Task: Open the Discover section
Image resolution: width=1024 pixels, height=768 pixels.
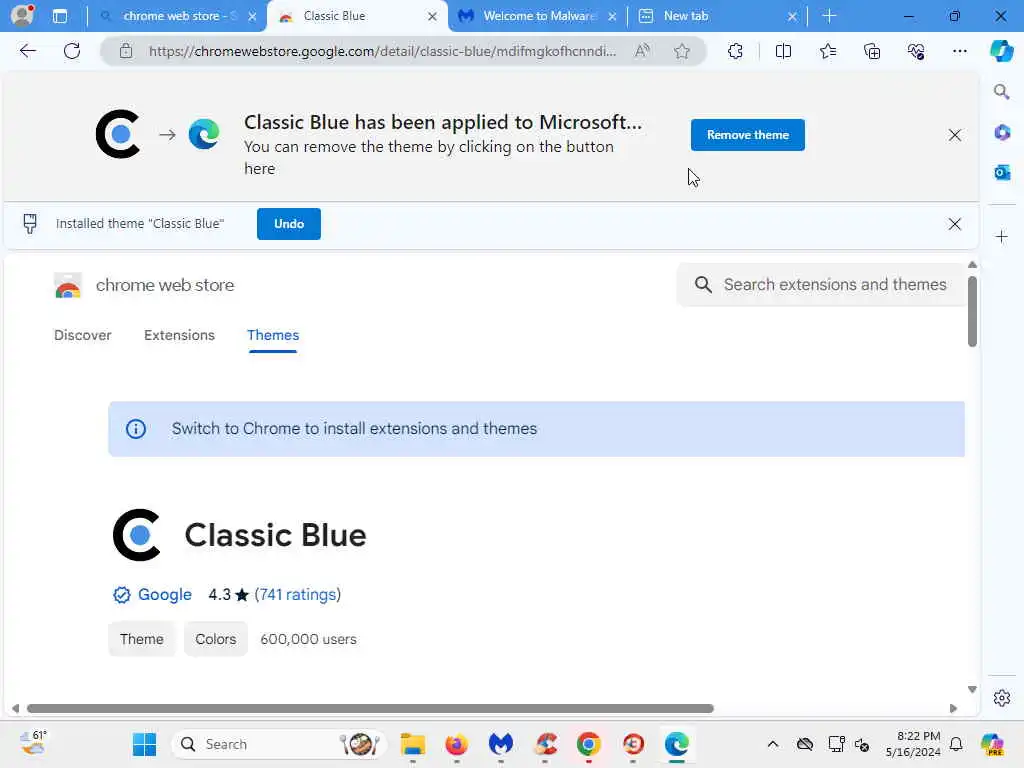Action: (82, 335)
